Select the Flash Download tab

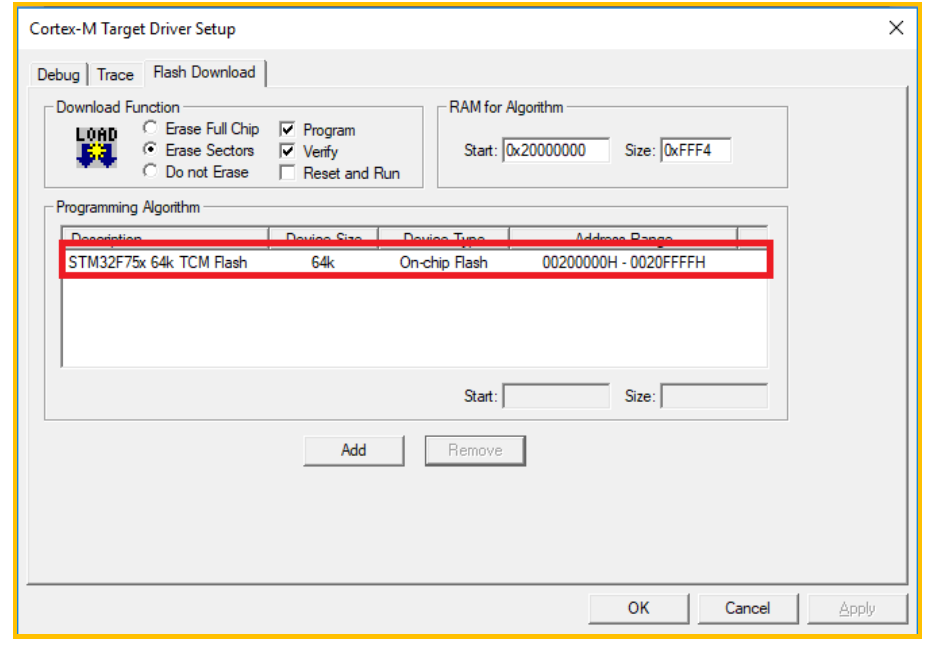pyautogui.click(x=204, y=72)
